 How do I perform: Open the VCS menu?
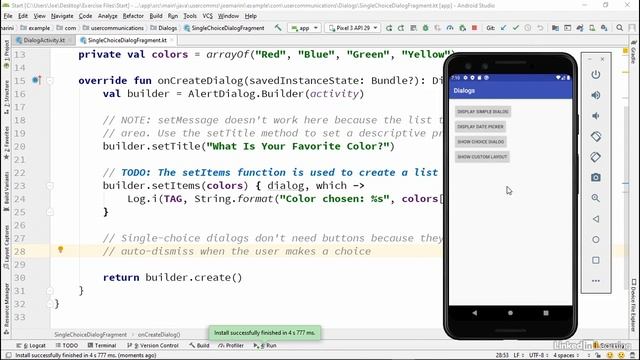tap(207, 16)
